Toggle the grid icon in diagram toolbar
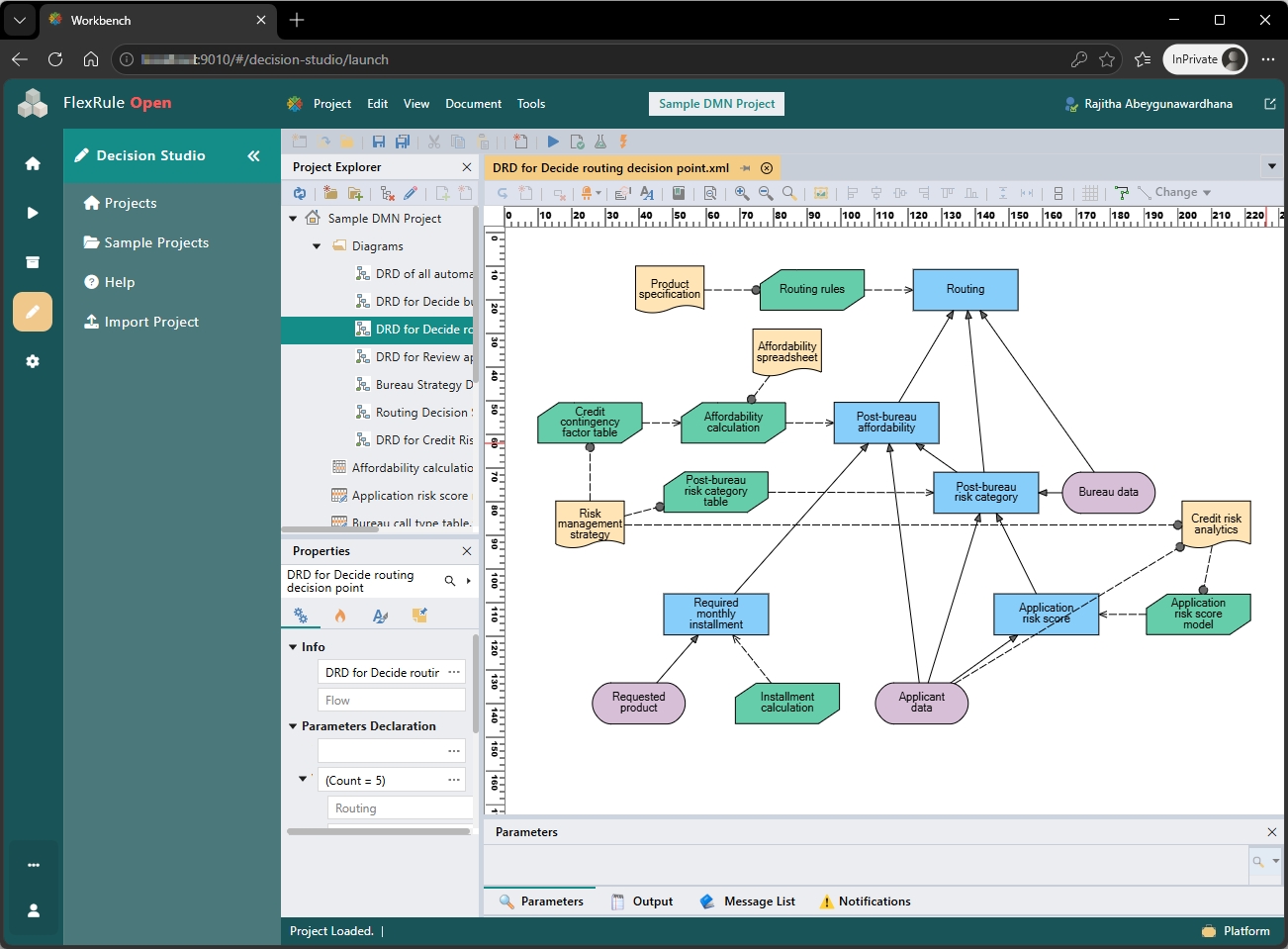This screenshot has height=949, width=1288. (x=1090, y=193)
